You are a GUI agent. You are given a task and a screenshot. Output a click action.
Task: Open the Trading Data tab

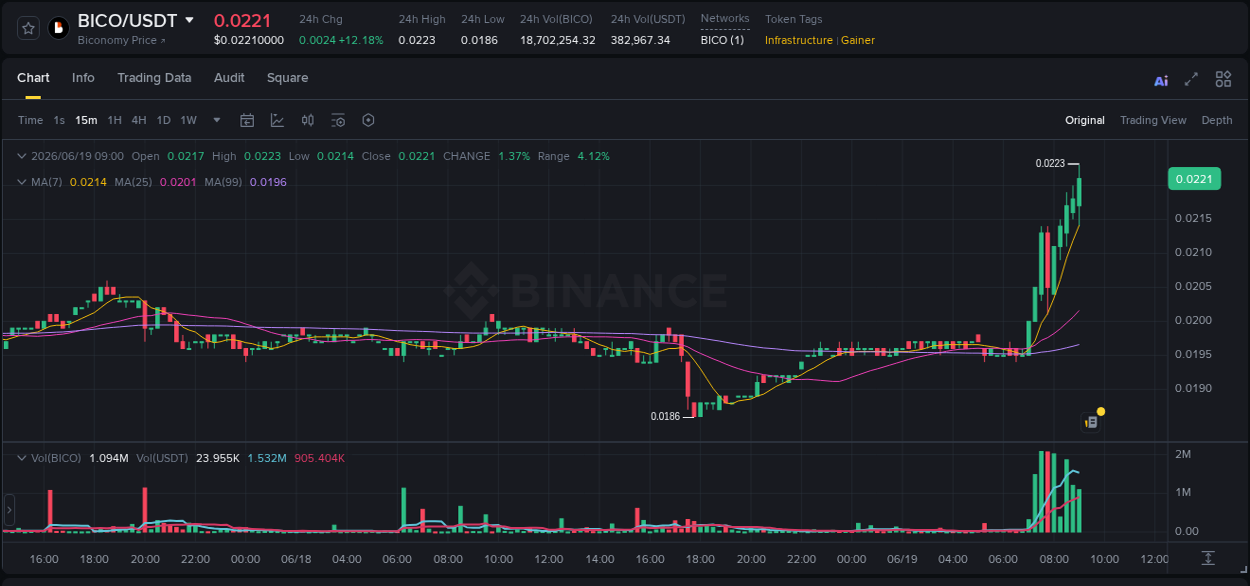(154, 78)
